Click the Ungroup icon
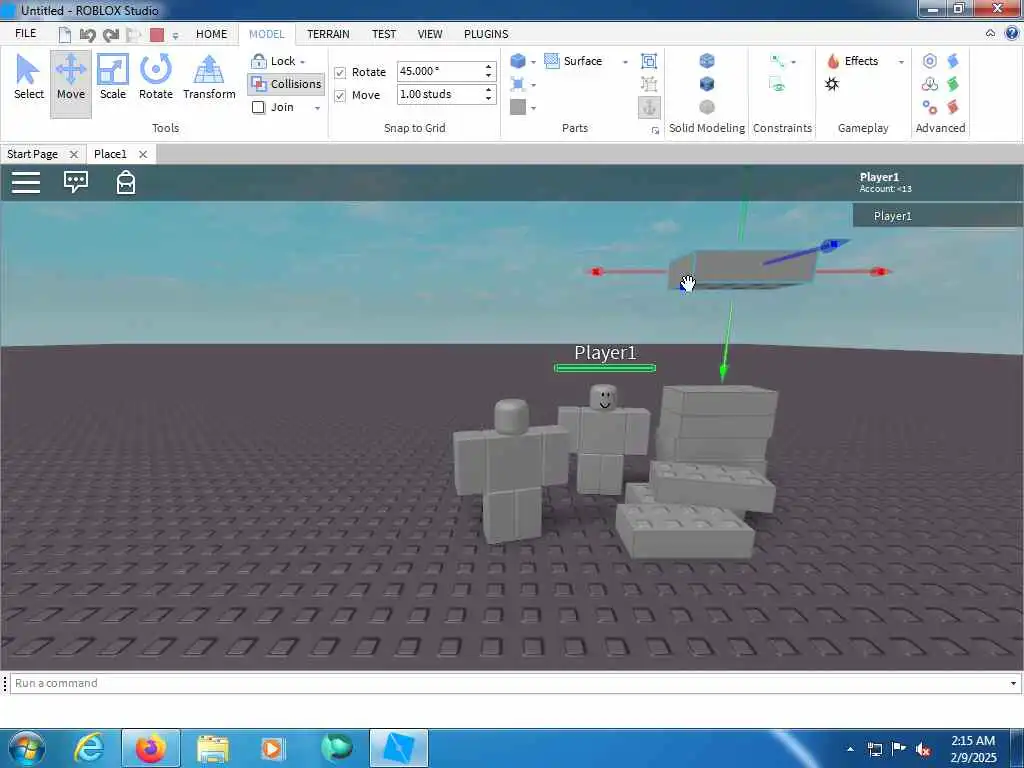The width and height of the screenshot is (1024, 768). click(x=648, y=84)
